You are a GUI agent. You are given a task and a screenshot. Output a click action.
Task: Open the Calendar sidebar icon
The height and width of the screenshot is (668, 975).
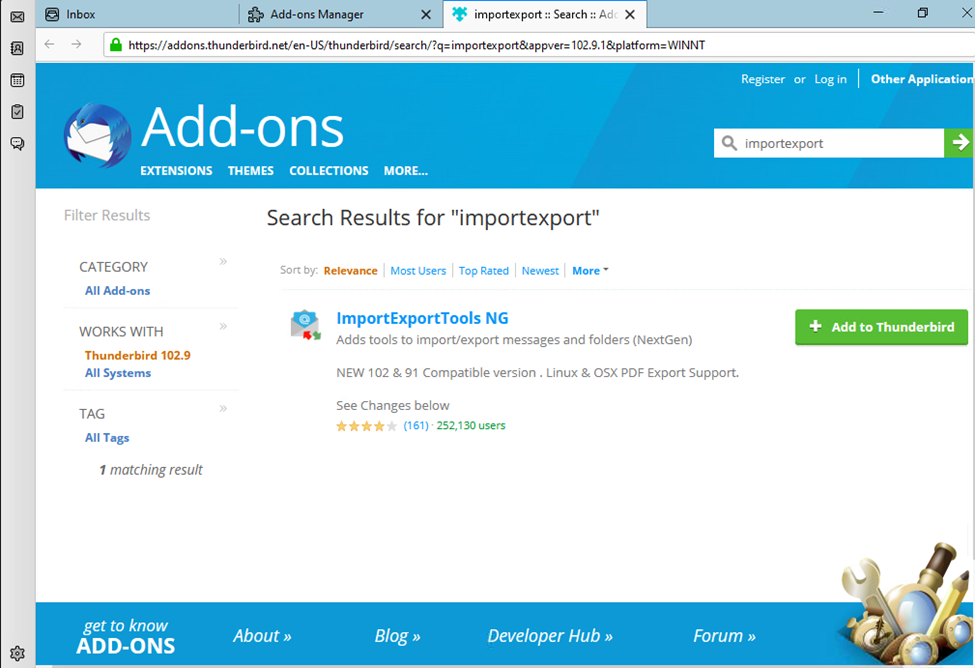click(17, 80)
